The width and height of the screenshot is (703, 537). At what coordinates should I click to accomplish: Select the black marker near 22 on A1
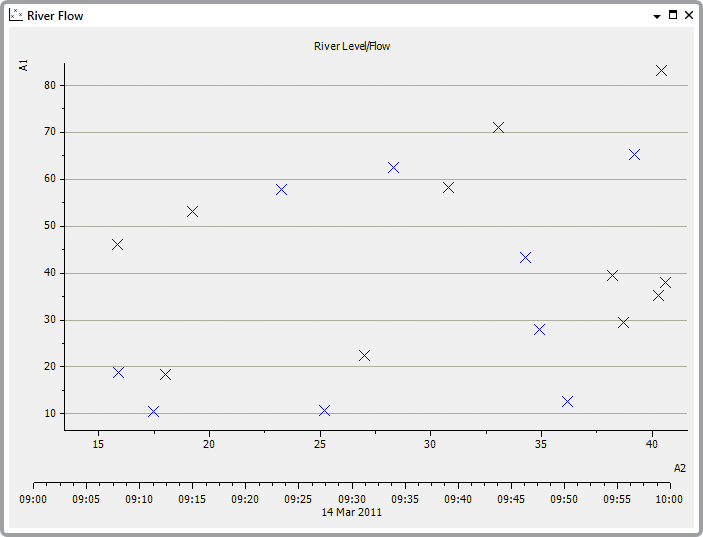click(364, 355)
